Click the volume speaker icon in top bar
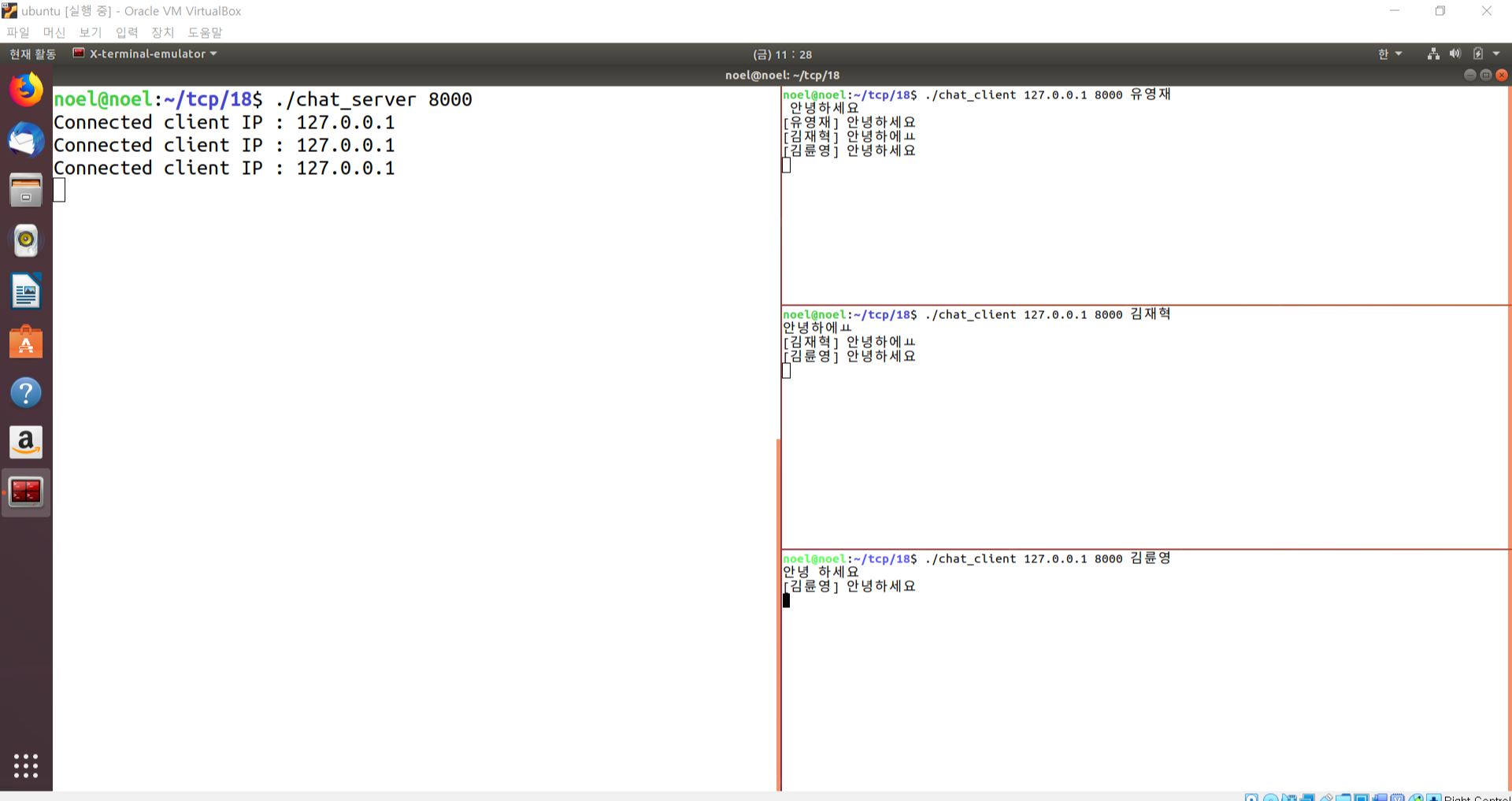Screen dimensions: 1512x801 click(1455, 54)
